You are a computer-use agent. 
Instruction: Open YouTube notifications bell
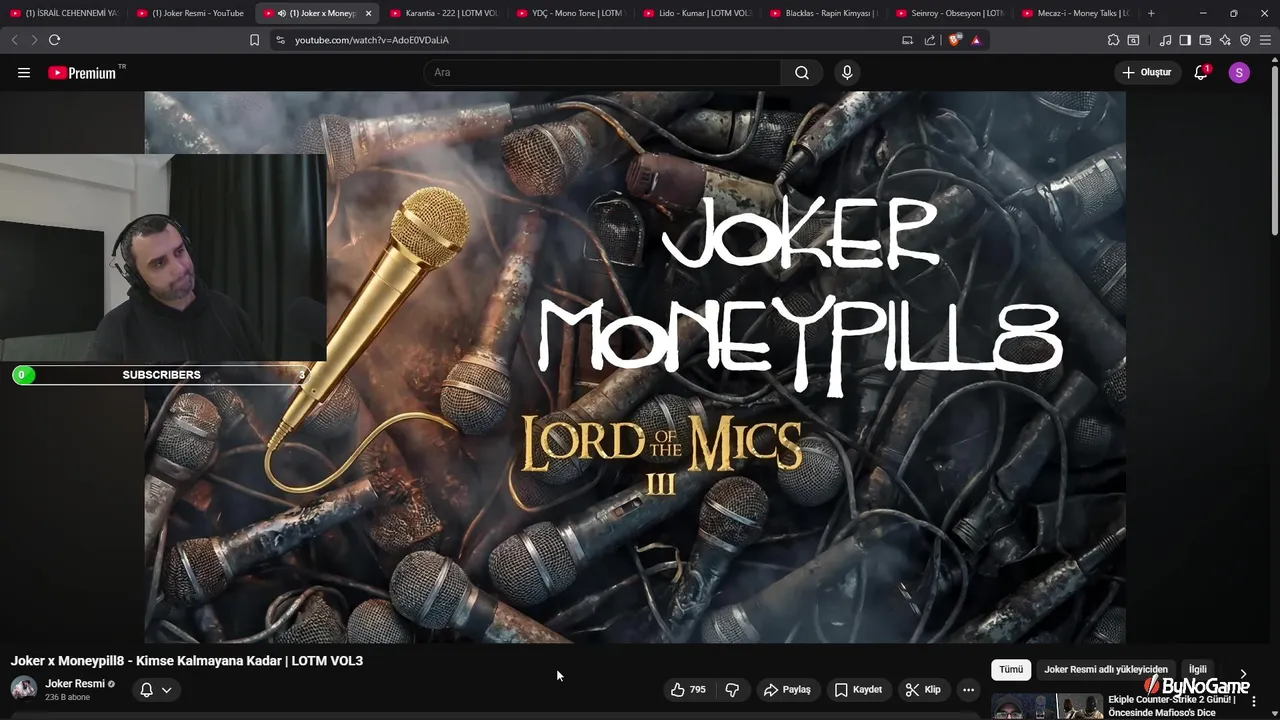coord(1201,72)
